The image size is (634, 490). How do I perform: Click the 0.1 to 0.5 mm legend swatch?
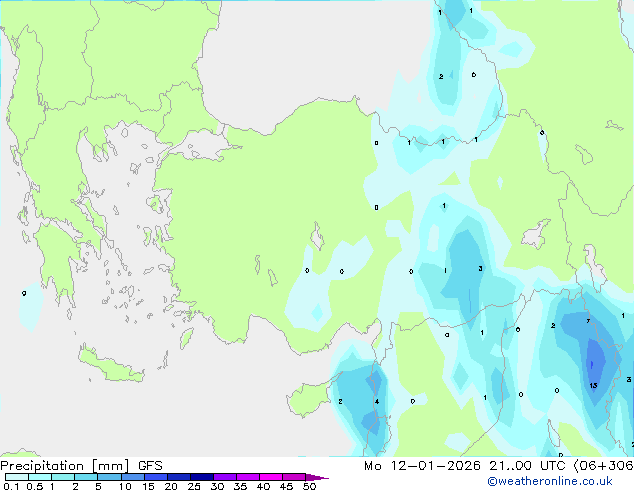[x=17, y=477]
